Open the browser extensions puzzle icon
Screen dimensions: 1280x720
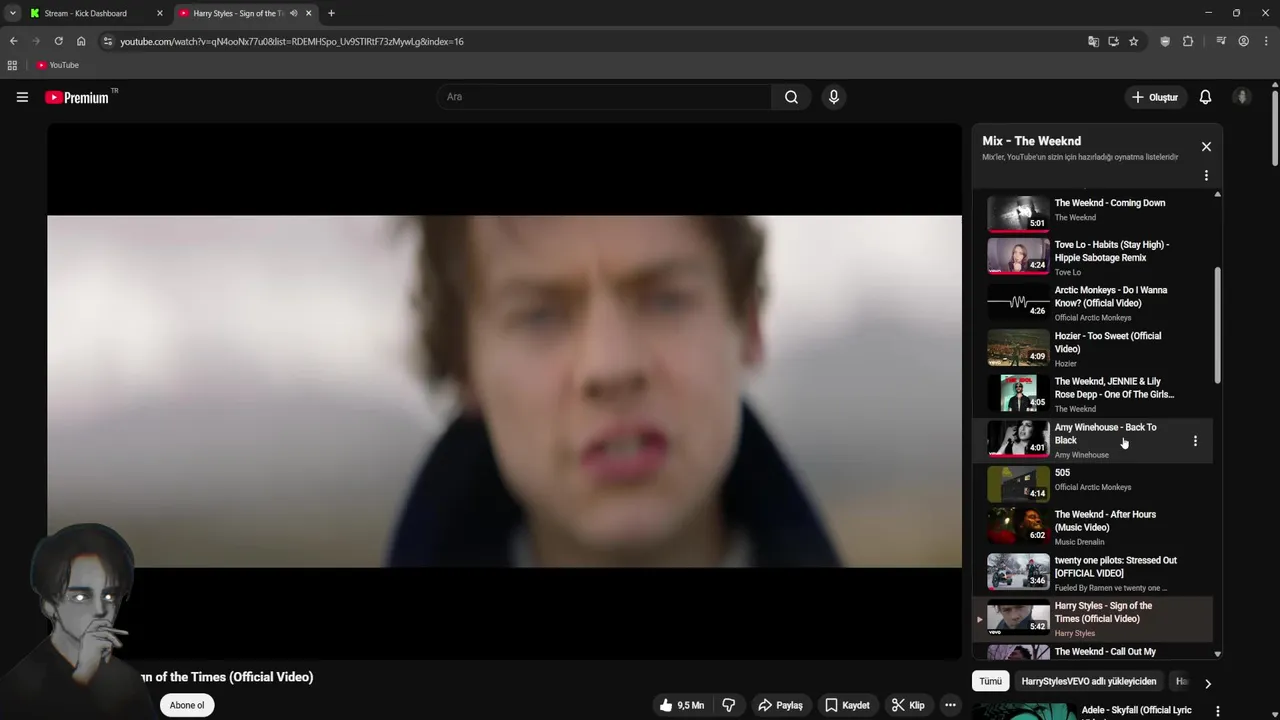click(x=1188, y=41)
